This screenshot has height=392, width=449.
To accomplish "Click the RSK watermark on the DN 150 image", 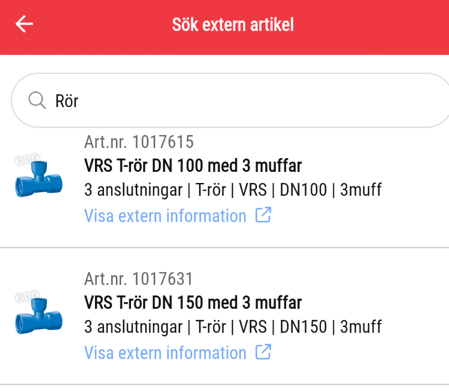I will pyautogui.click(x=27, y=297).
